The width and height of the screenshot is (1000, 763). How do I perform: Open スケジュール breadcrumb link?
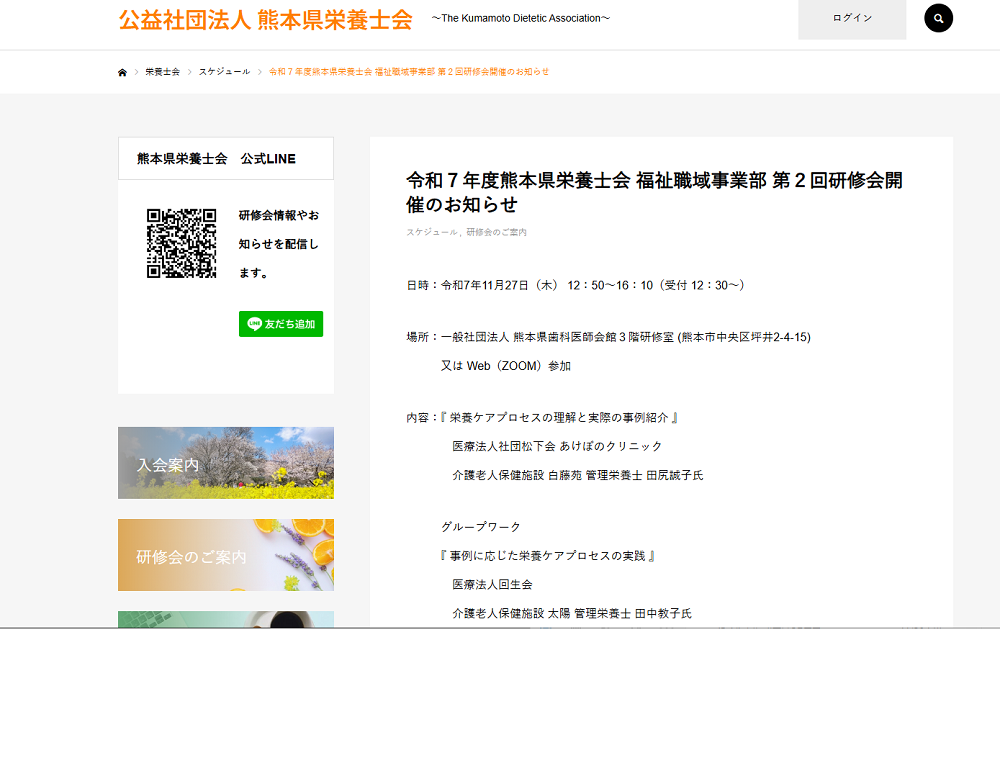[x=224, y=72]
